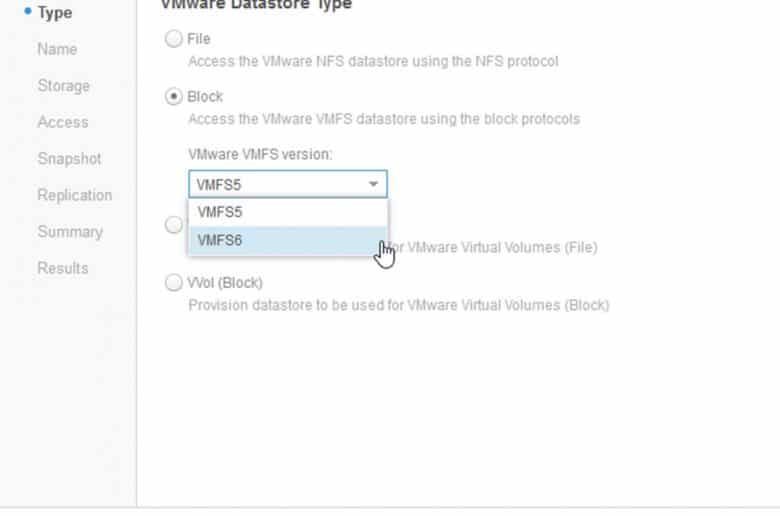Screen dimensions: 780x516
Task: Click the File option label
Action: (x=198, y=39)
